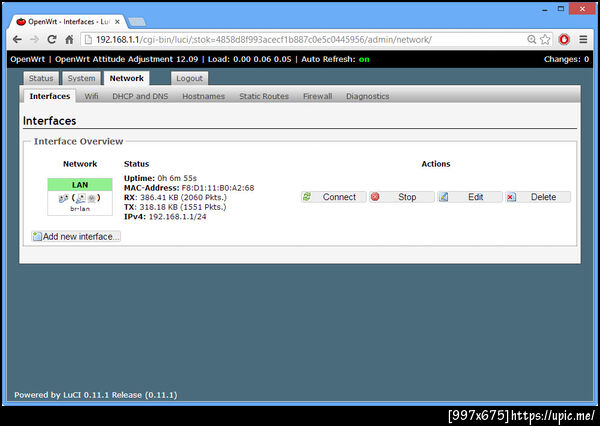Click the browser forward arrow
Viewport: 600px width, 426px height.
(34, 39)
